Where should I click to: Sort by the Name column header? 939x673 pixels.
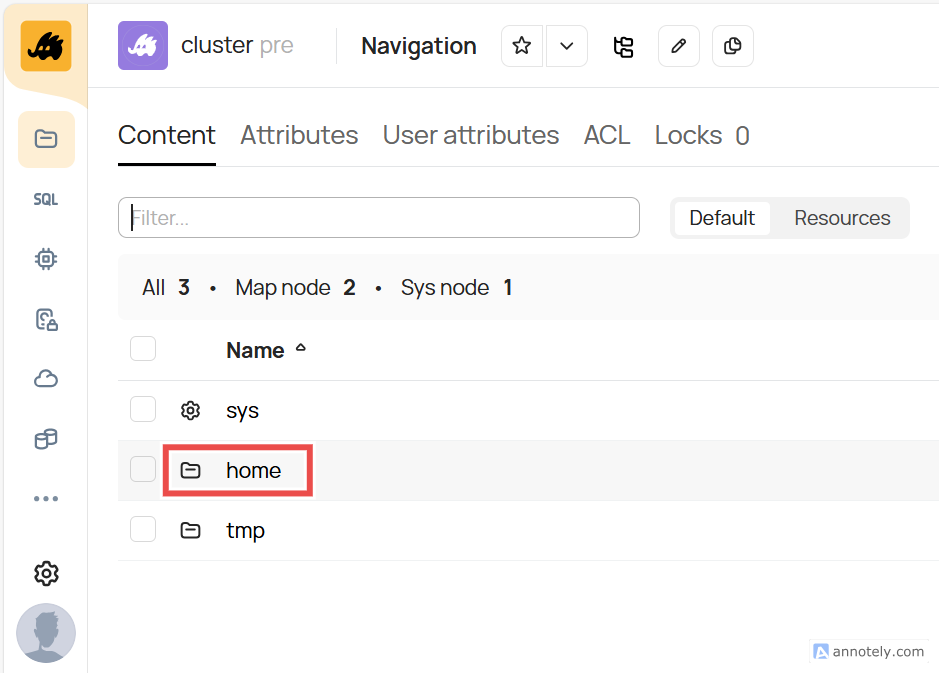click(x=255, y=350)
